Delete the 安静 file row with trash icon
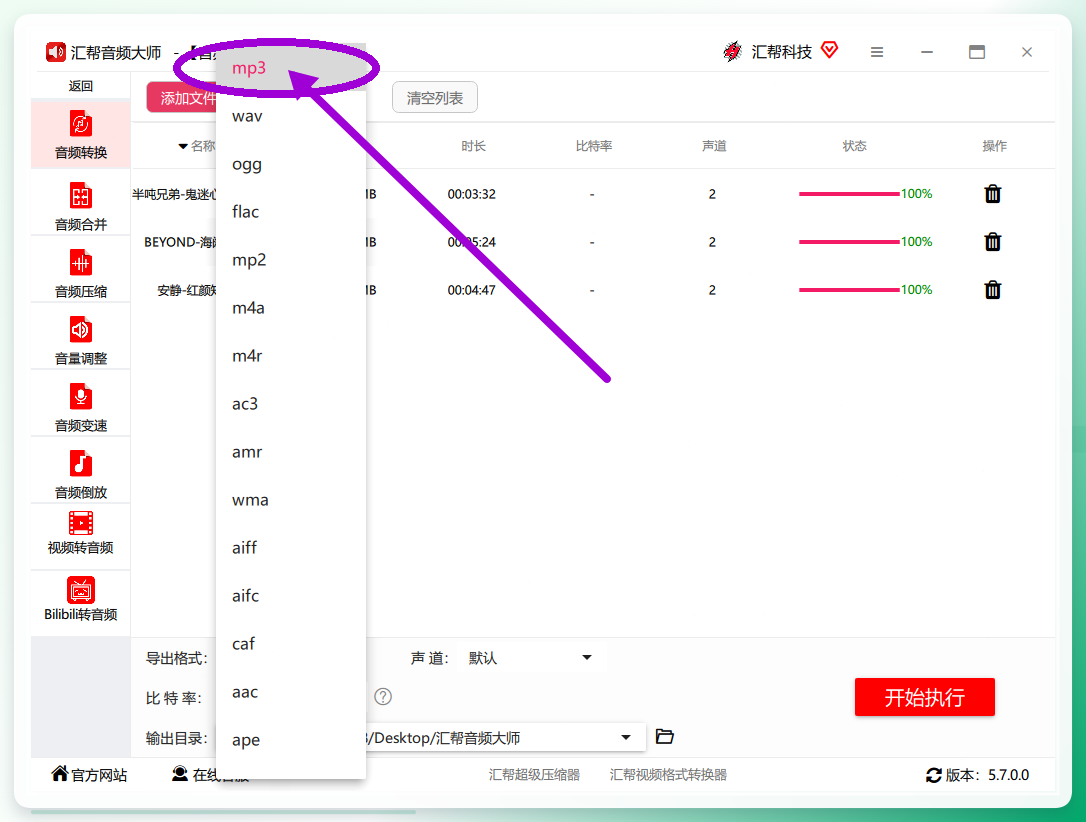 pos(992,289)
